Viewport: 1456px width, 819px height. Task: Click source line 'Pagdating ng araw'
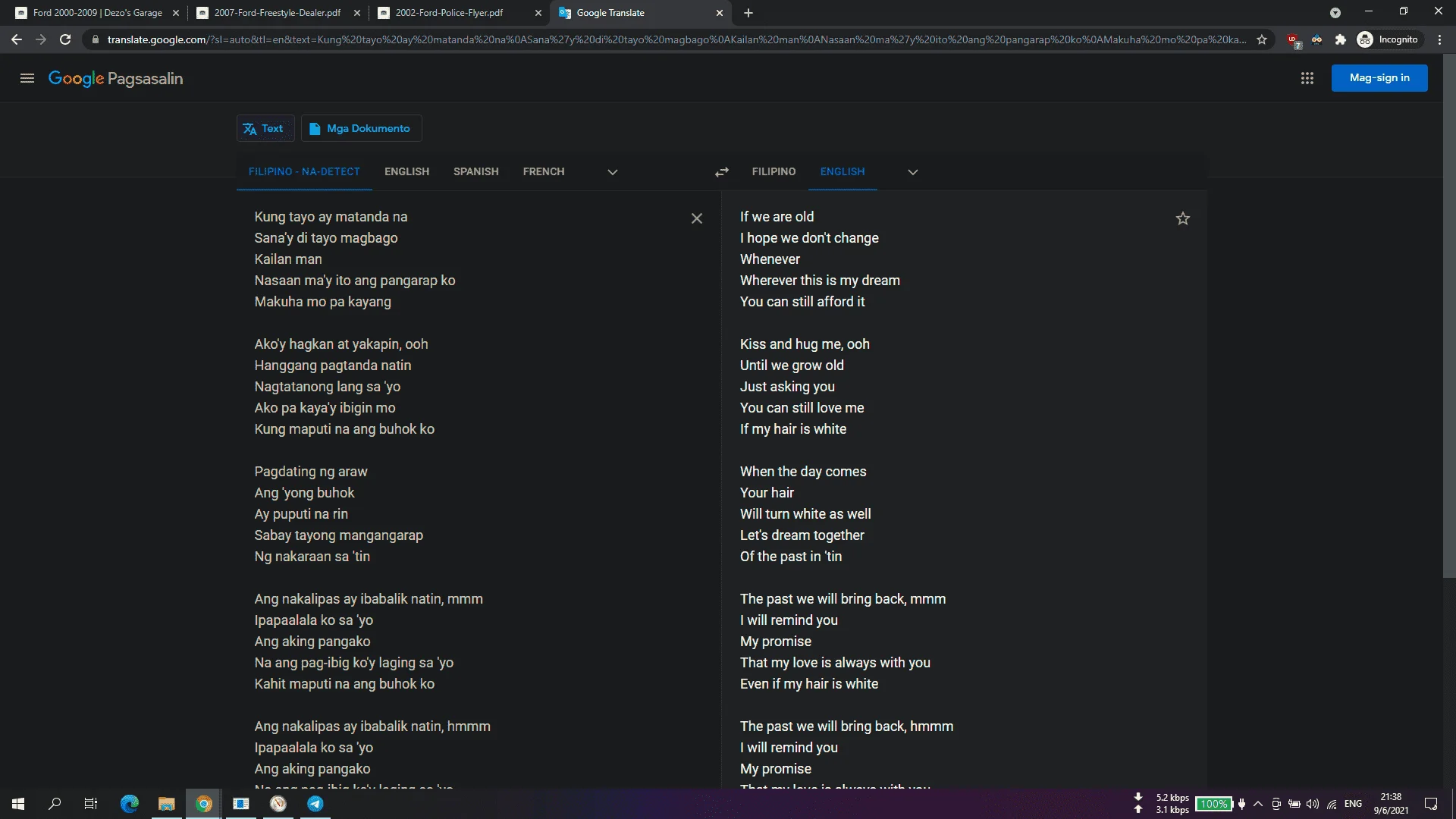click(x=311, y=472)
